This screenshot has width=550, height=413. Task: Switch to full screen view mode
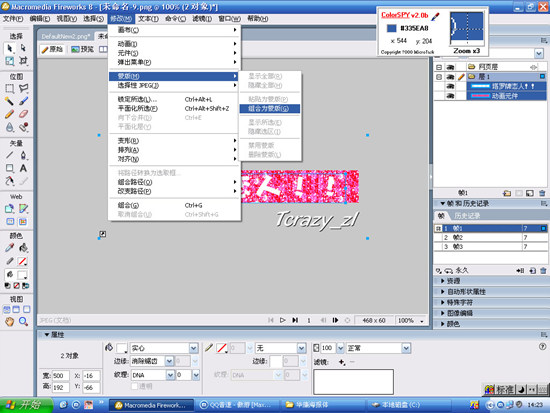coord(26,309)
